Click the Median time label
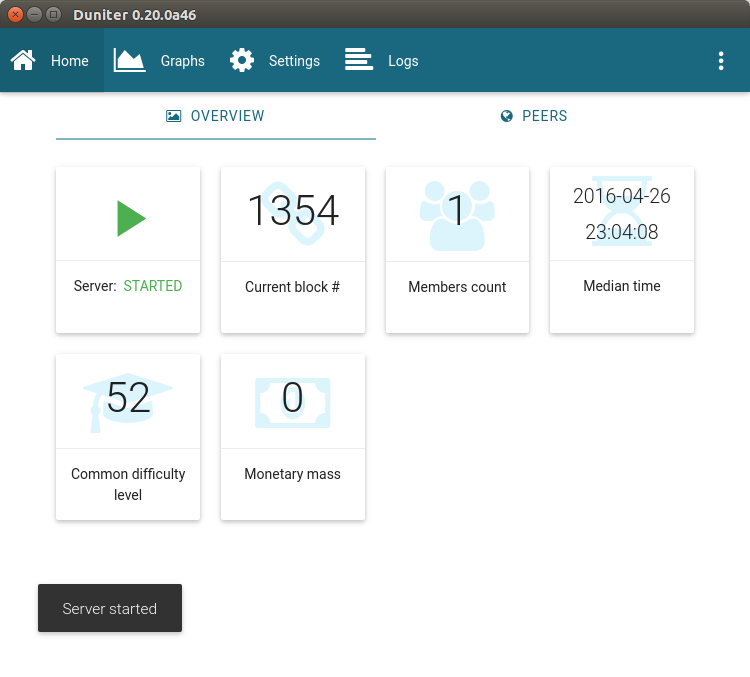 coord(622,286)
